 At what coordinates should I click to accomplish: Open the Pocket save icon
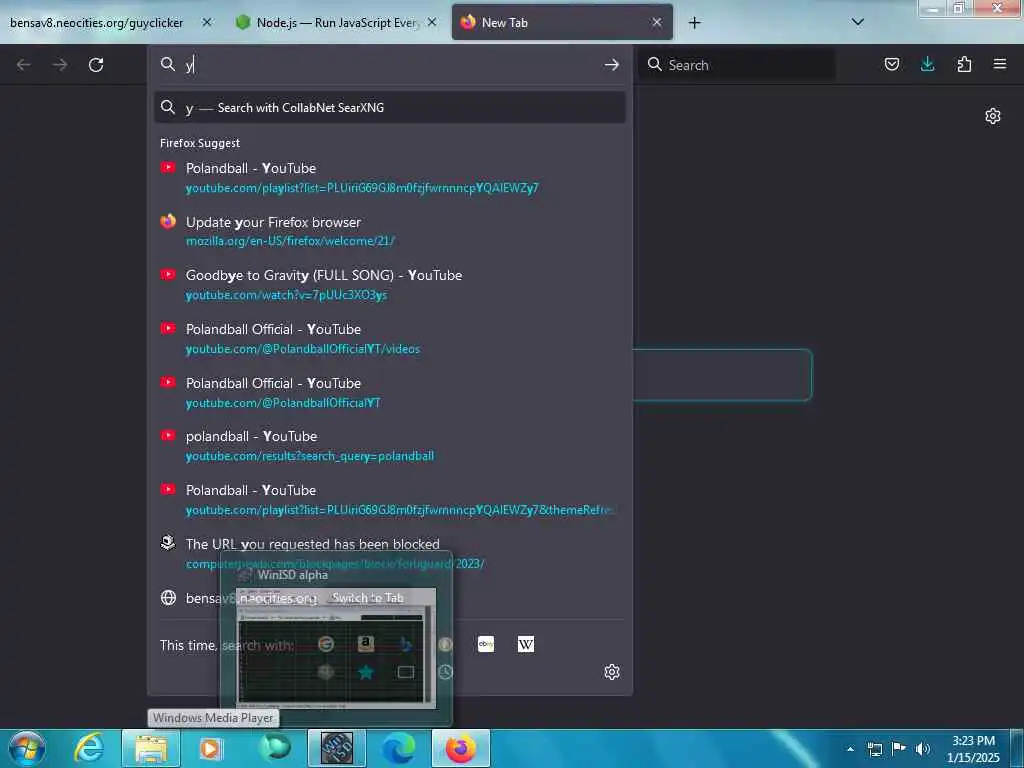tap(891, 64)
